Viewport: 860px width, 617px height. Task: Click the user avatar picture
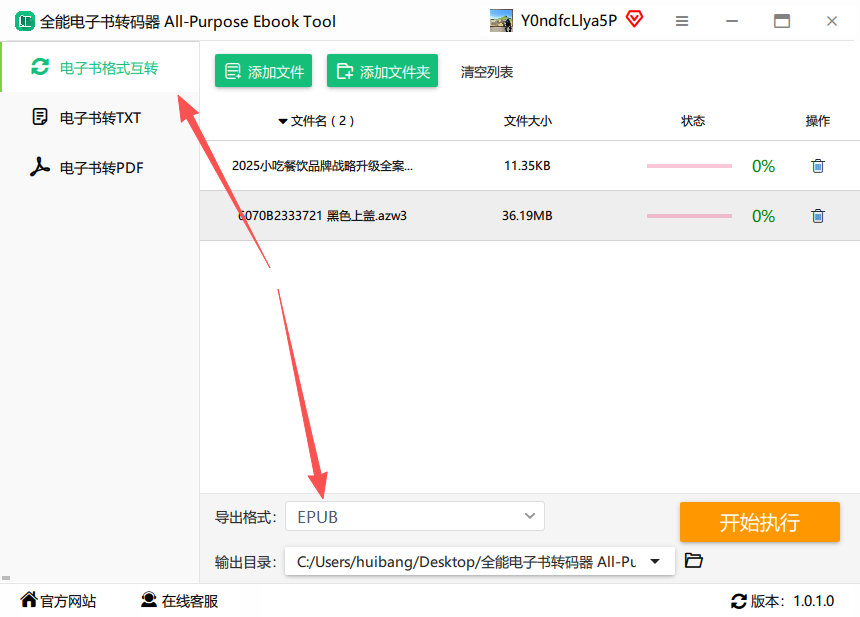(x=501, y=21)
